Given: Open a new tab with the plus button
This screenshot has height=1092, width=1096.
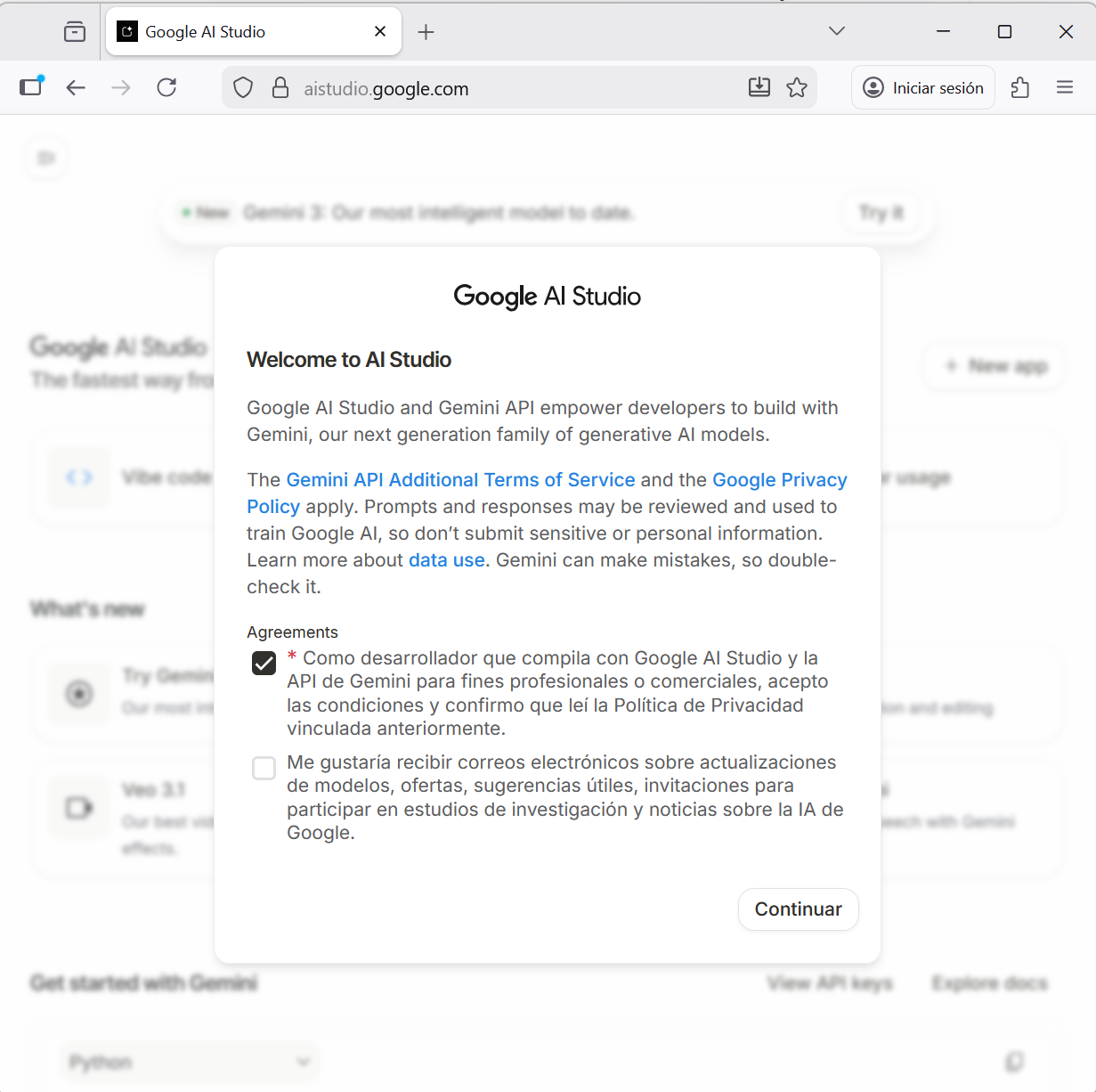Looking at the screenshot, I should [426, 32].
